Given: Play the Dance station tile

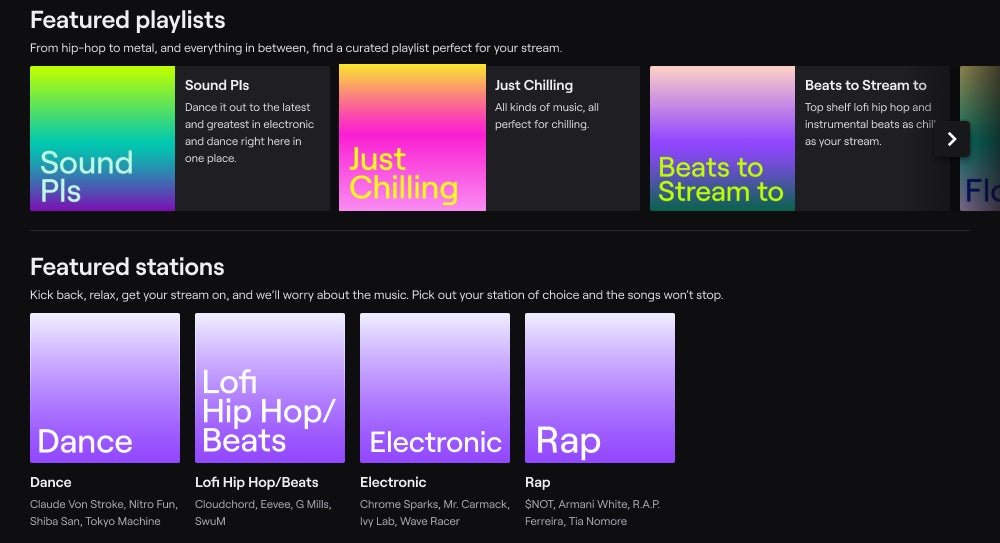Looking at the screenshot, I should click(105, 388).
